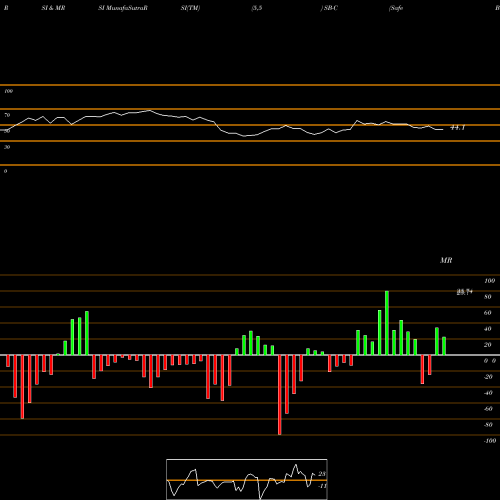This screenshot has width=500, height=500.
Task: Click the deepest red MR histogram bar
Action: 280,395
